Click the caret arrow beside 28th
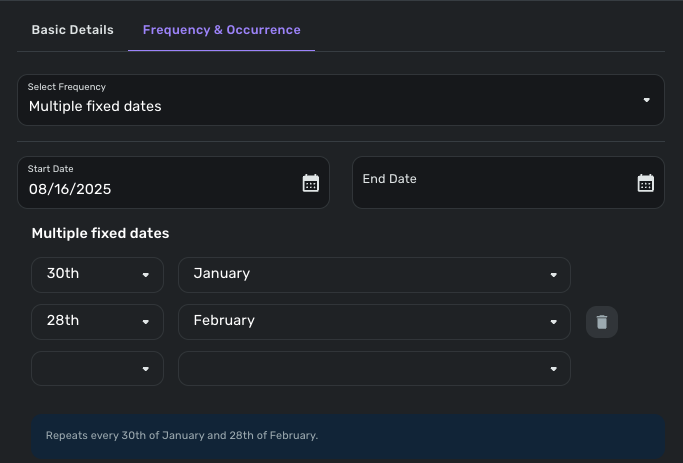The height and width of the screenshot is (463, 683). 146,322
